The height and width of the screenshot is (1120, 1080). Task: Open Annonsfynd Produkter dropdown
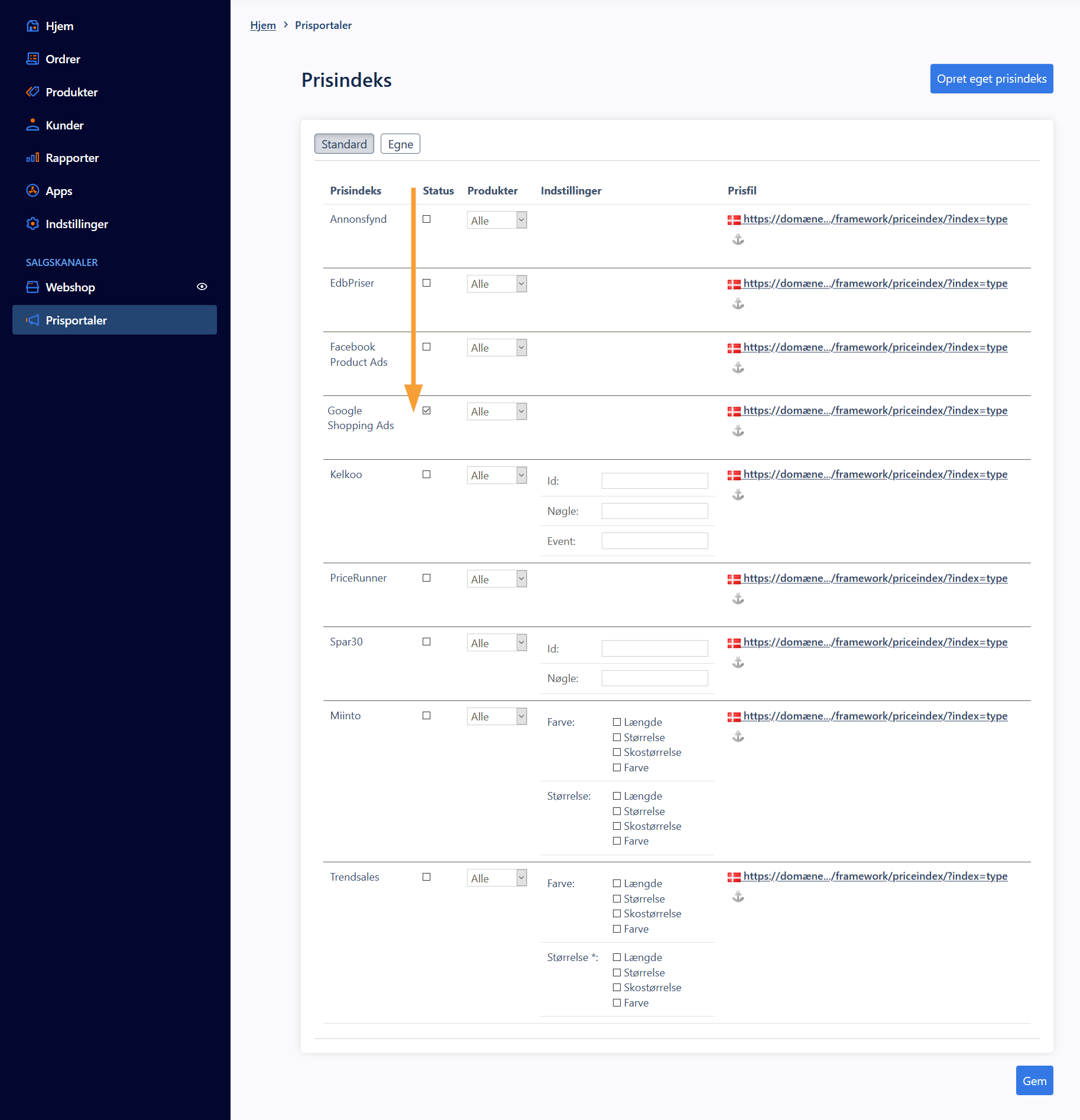tap(497, 220)
